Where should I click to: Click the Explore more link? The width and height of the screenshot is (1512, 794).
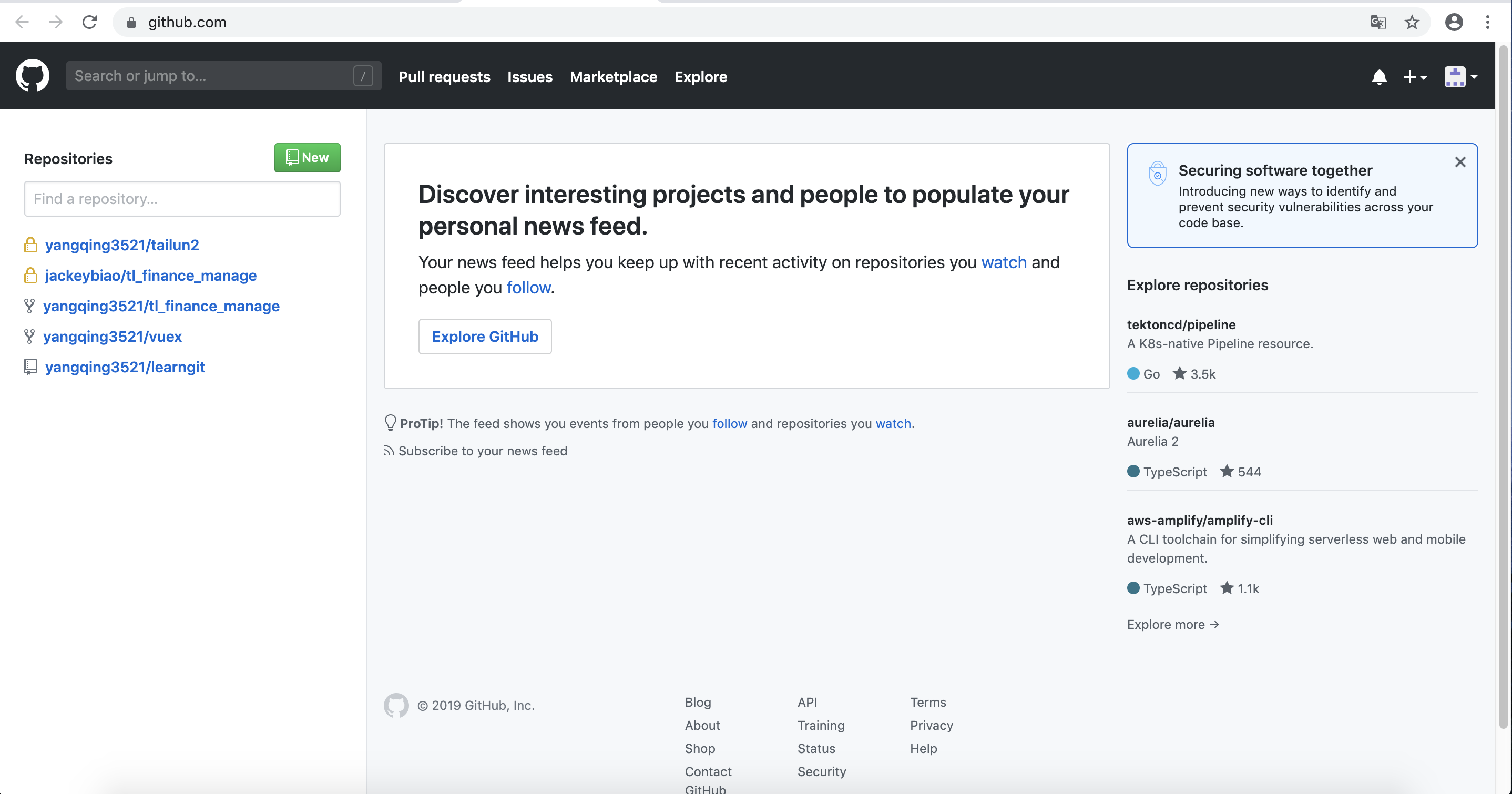tap(1172, 624)
